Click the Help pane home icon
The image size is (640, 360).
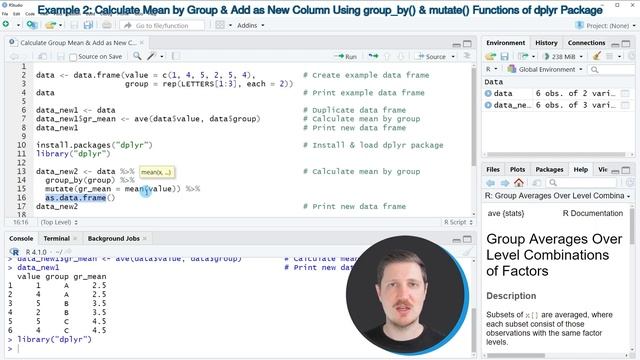coord(519,182)
